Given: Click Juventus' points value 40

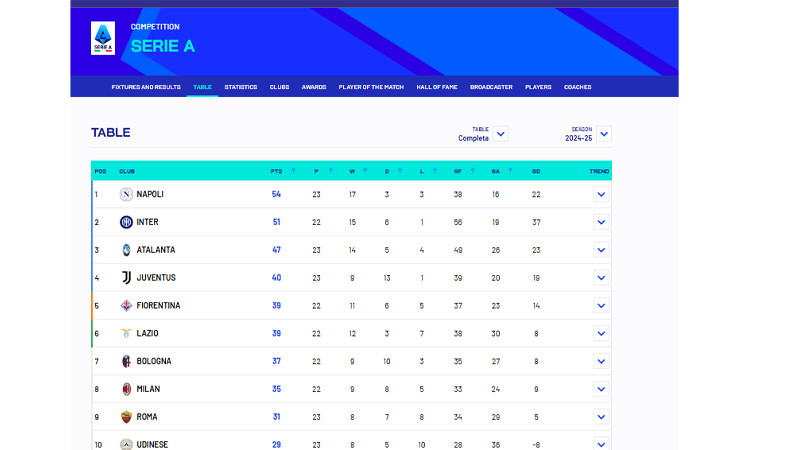Looking at the screenshot, I should click(276, 278).
